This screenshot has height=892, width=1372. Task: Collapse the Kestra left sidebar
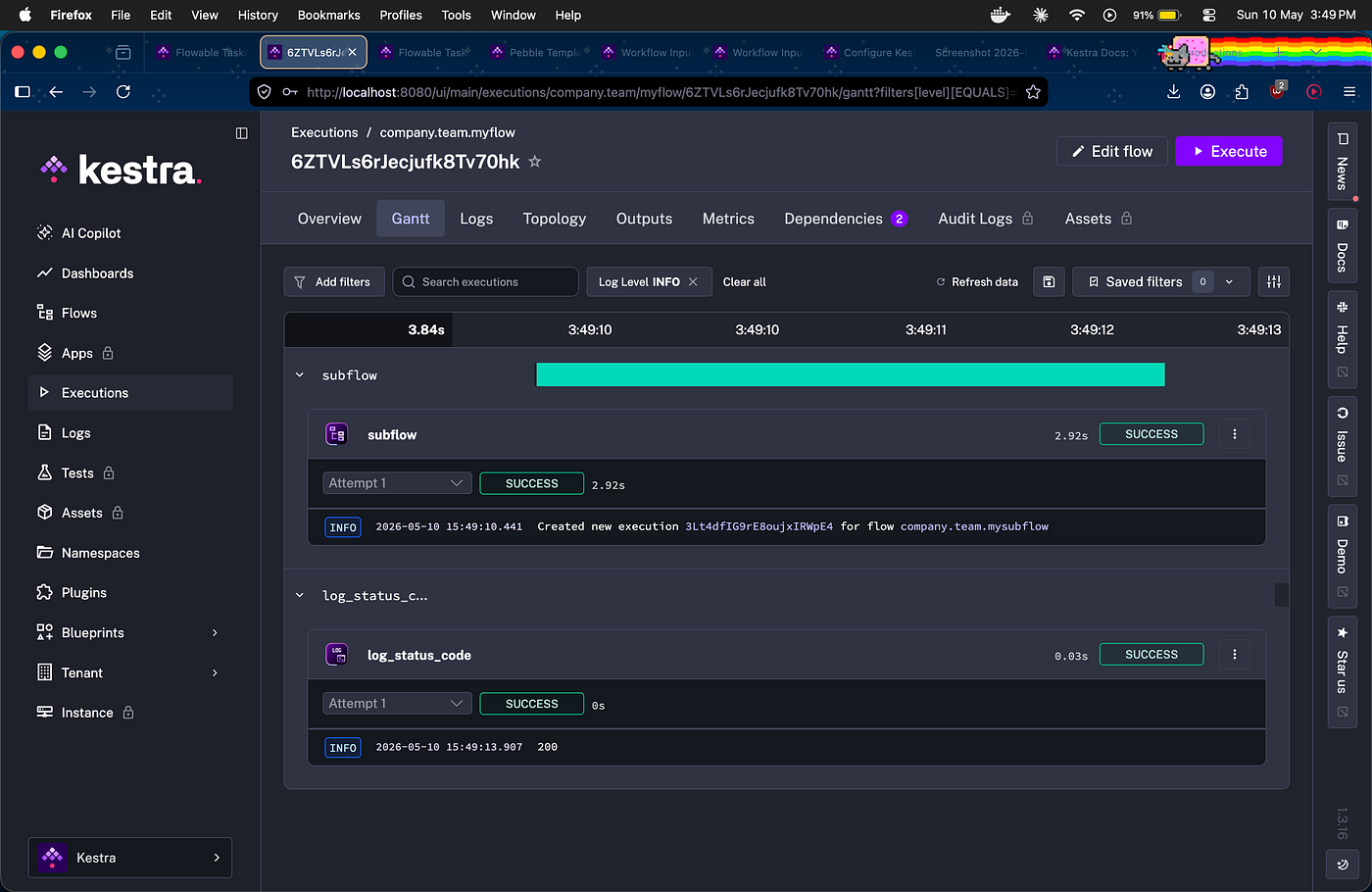click(242, 133)
